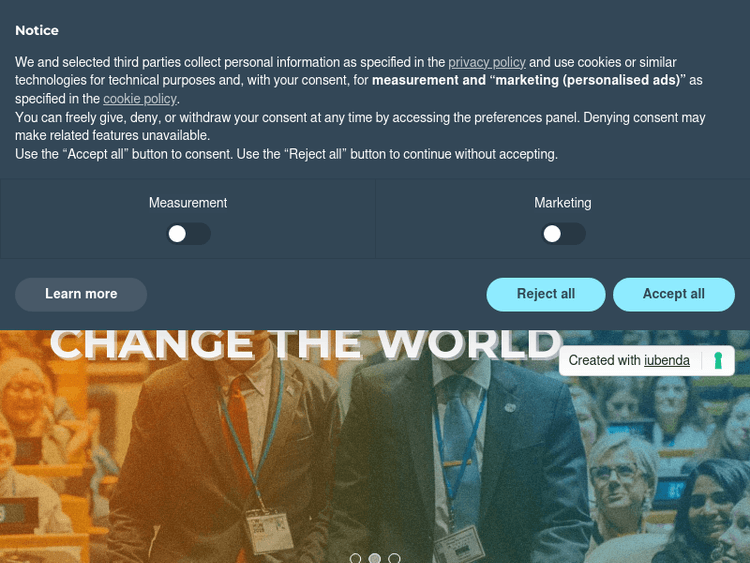Click the Notice heading
This screenshot has width=750, height=563.
point(37,31)
